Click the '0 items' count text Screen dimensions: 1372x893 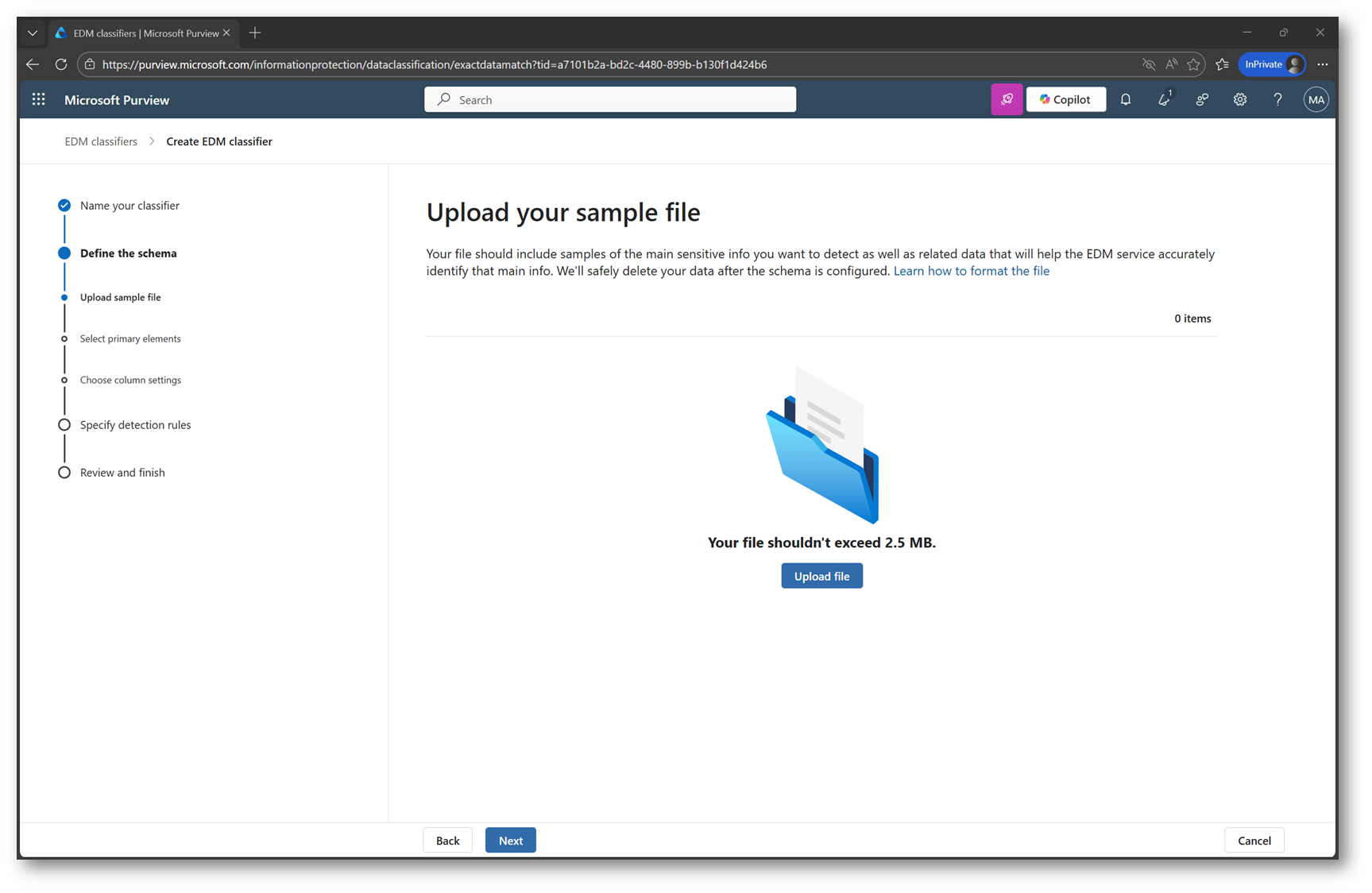click(1192, 319)
